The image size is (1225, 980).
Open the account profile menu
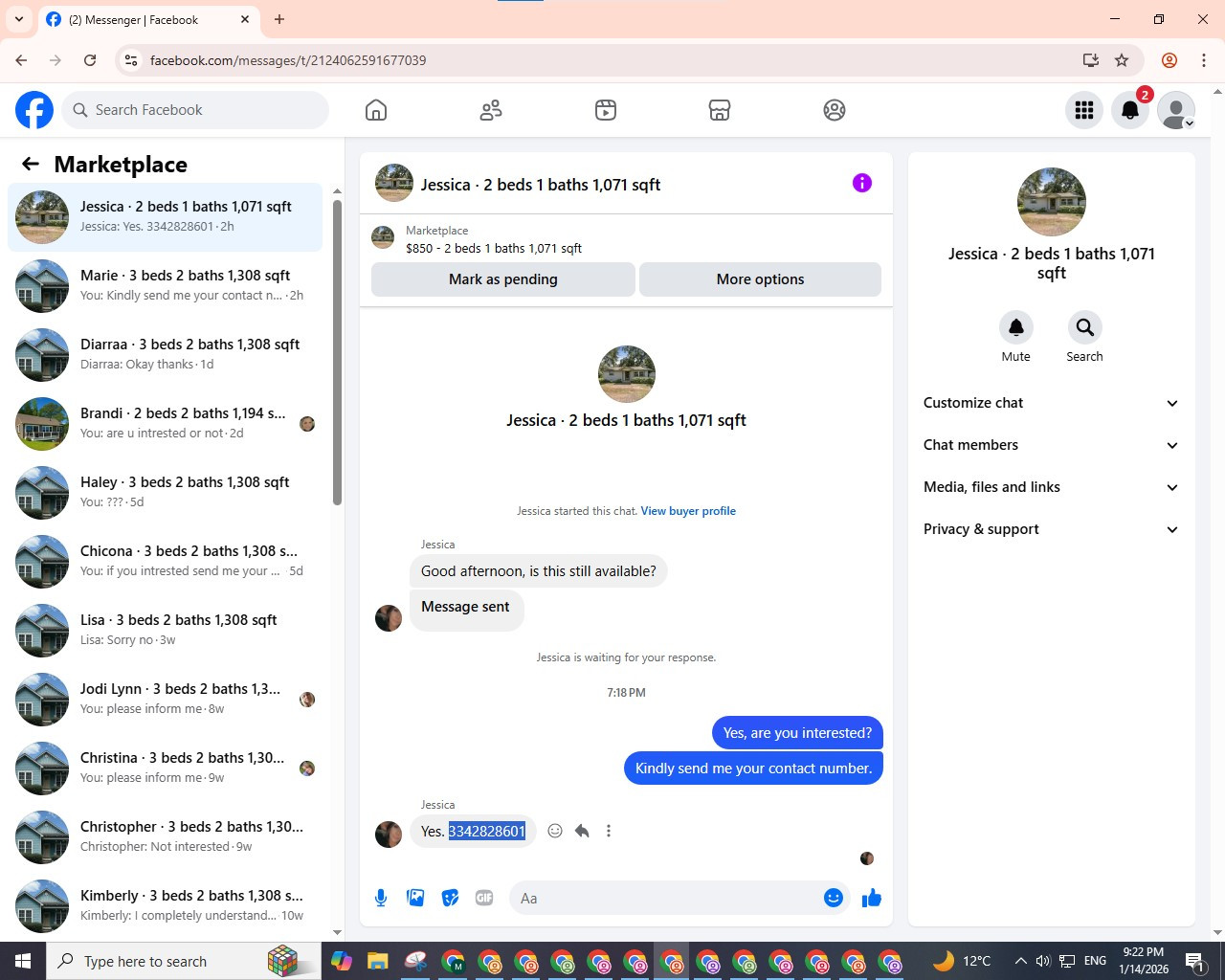[x=1176, y=110]
